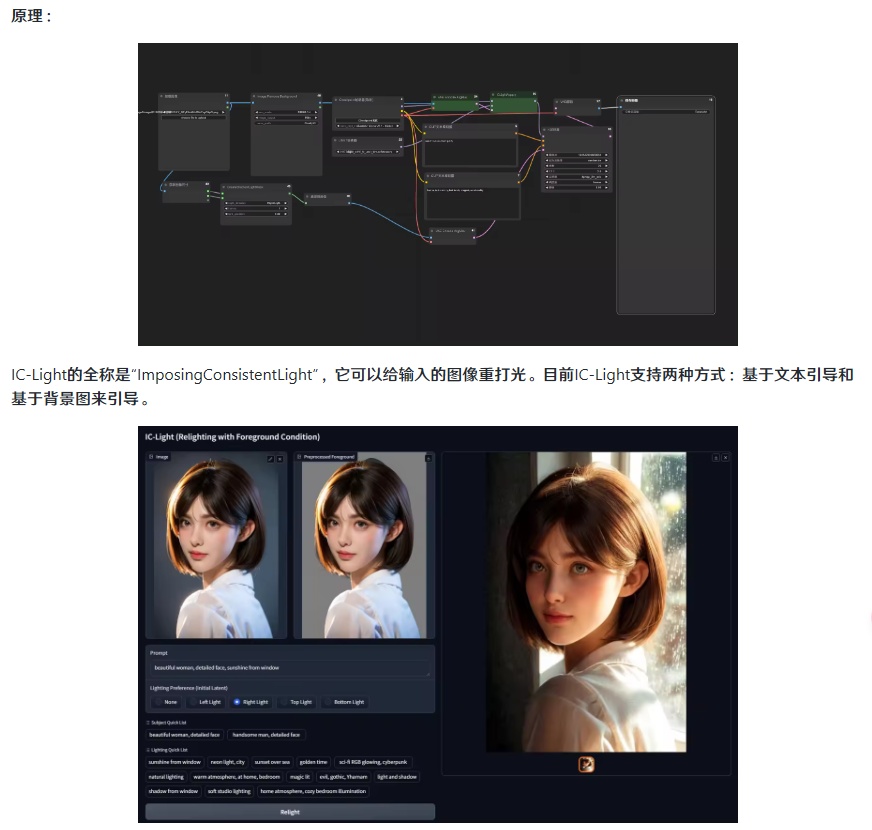Pick the 'sci-fi RGB glowing, cyberpunk' preset

pyautogui.click(x=373, y=762)
